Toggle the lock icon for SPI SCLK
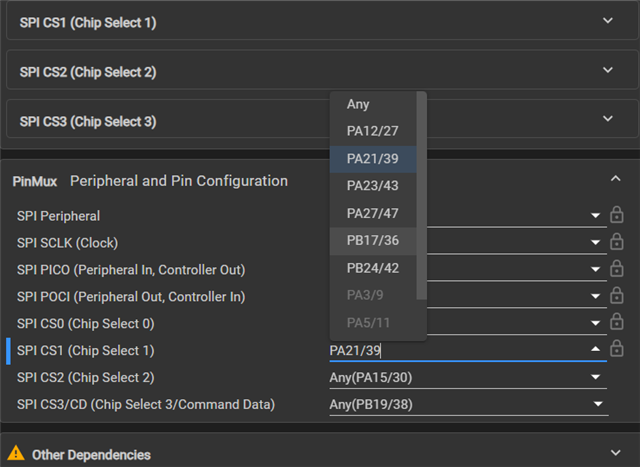 616,241
